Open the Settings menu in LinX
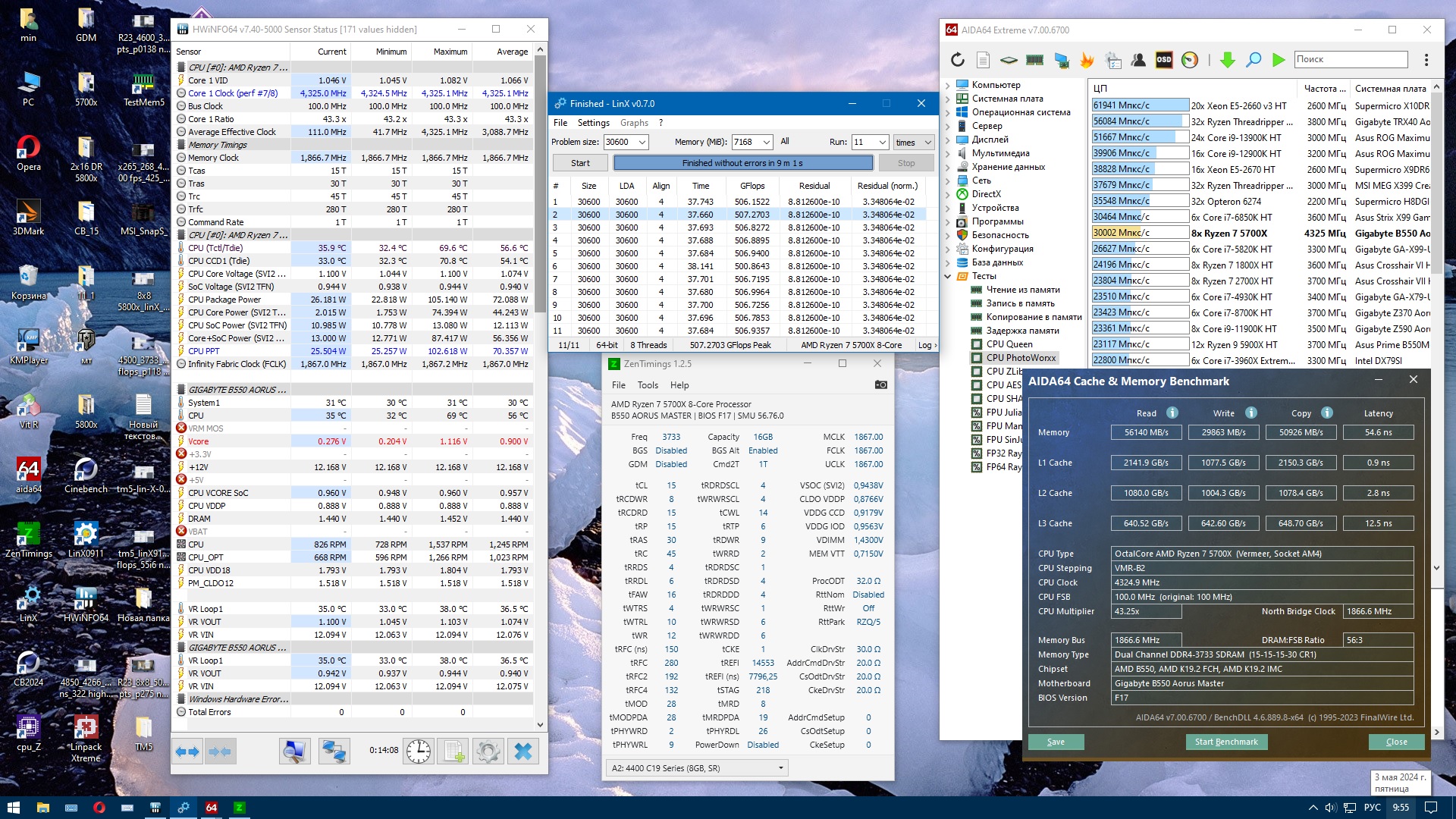Screen dimensions: 1456x819 click(x=593, y=123)
